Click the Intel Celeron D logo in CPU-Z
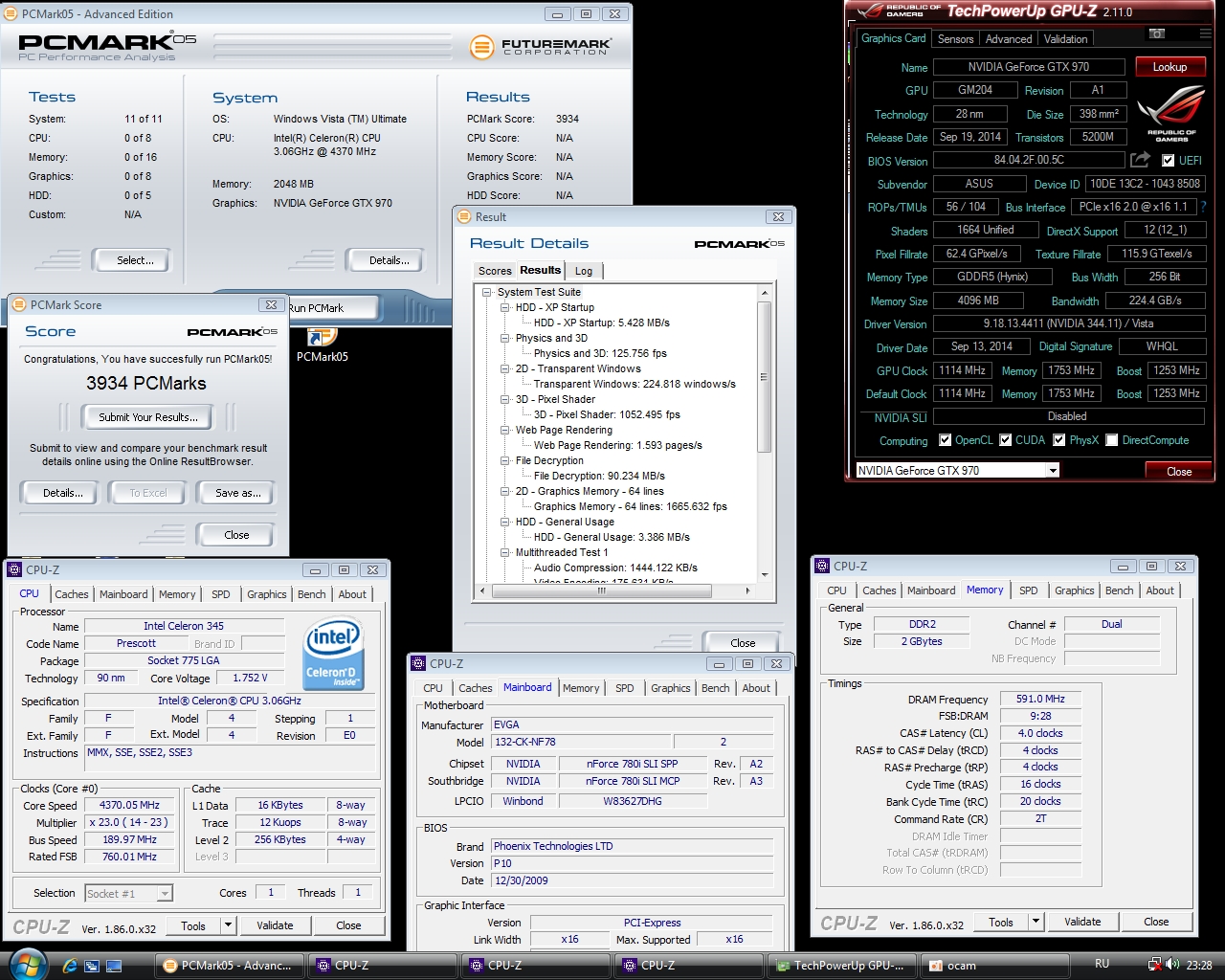Viewport: 1225px width, 980px height. point(332,655)
